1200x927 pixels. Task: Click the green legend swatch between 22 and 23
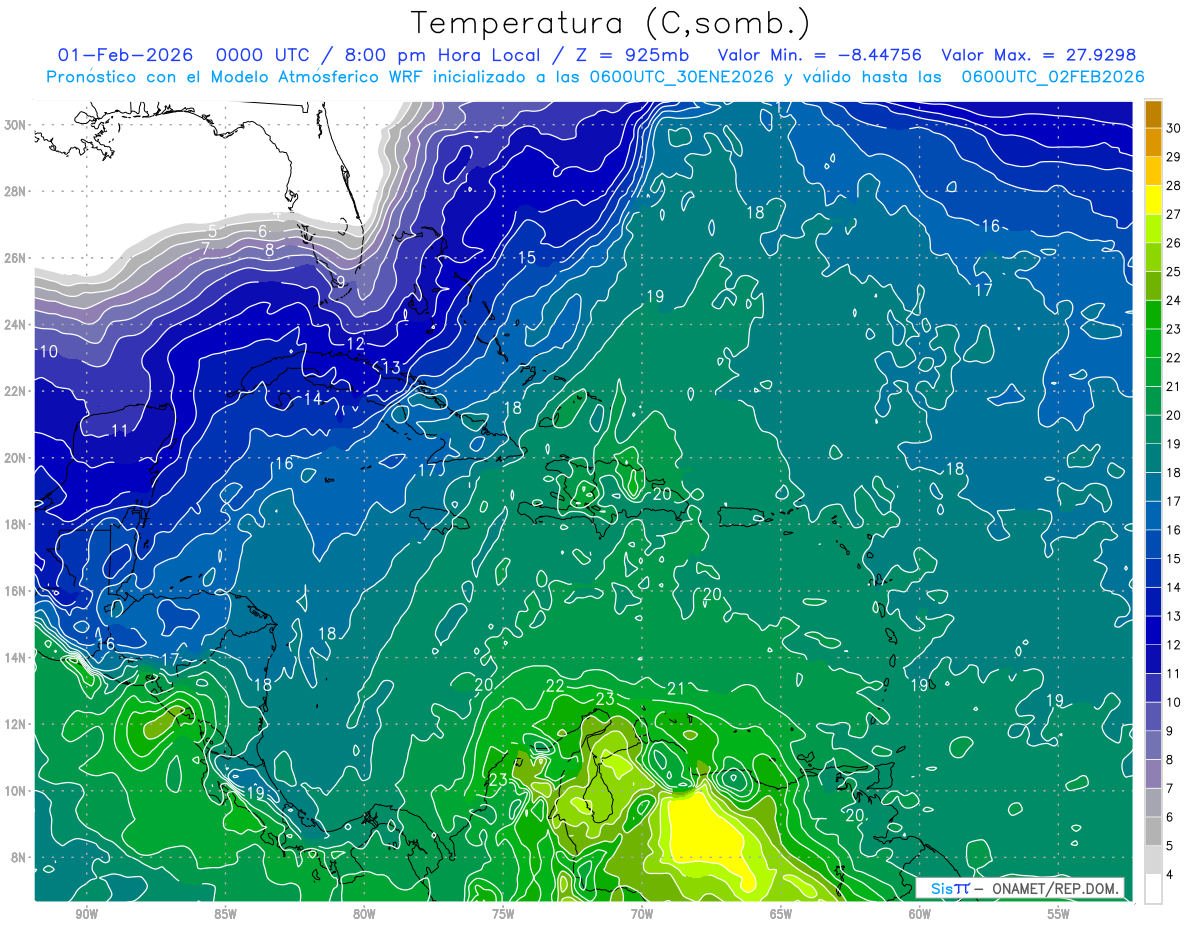(x=1153, y=343)
